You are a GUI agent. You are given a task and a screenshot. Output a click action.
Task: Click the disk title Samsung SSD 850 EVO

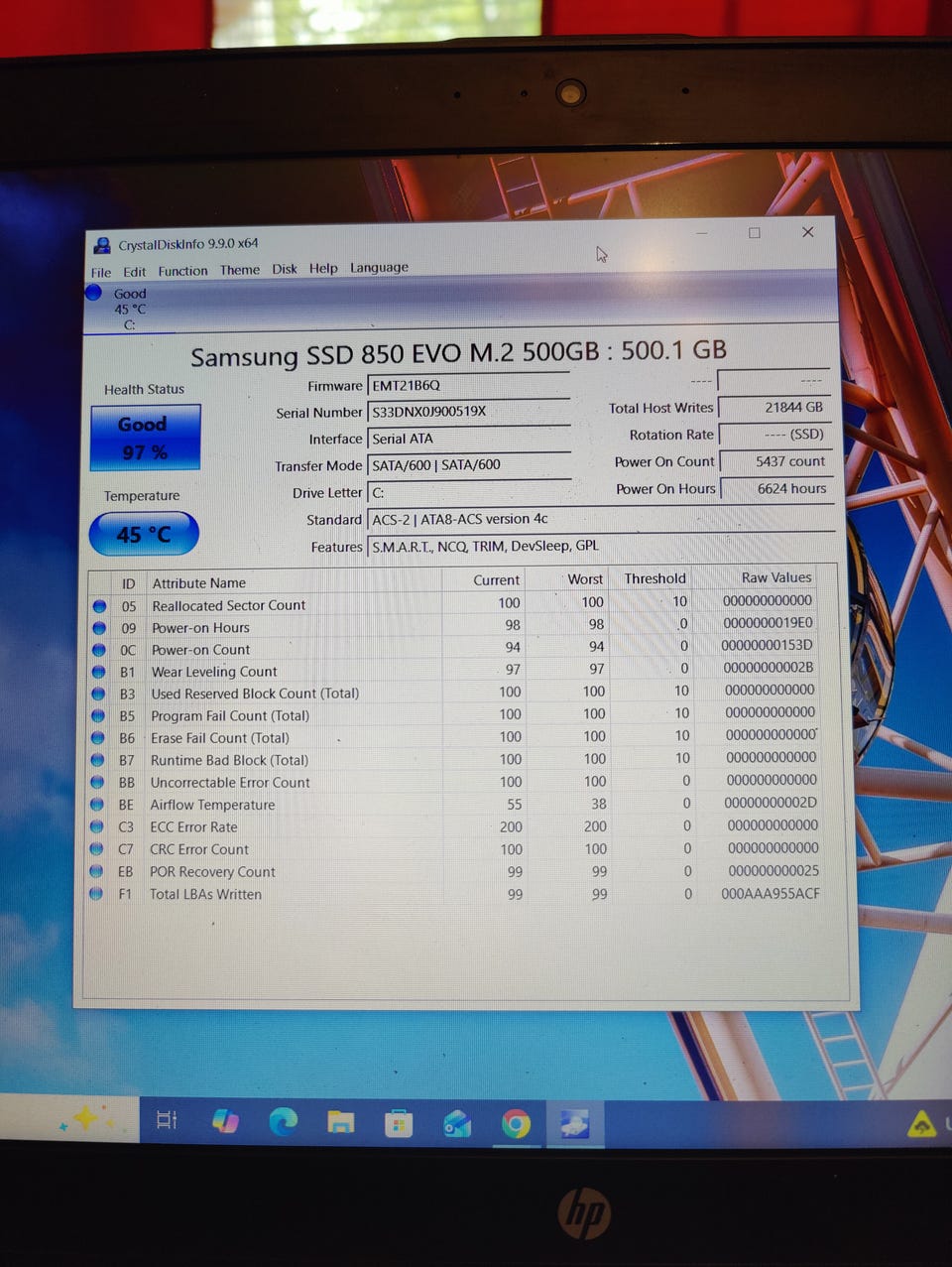tap(458, 353)
